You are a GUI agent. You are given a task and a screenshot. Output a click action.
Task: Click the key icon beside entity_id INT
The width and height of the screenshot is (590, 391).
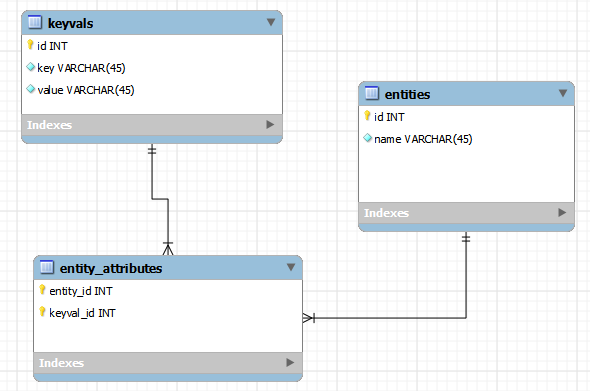pyautogui.click(x=43, y=290)
